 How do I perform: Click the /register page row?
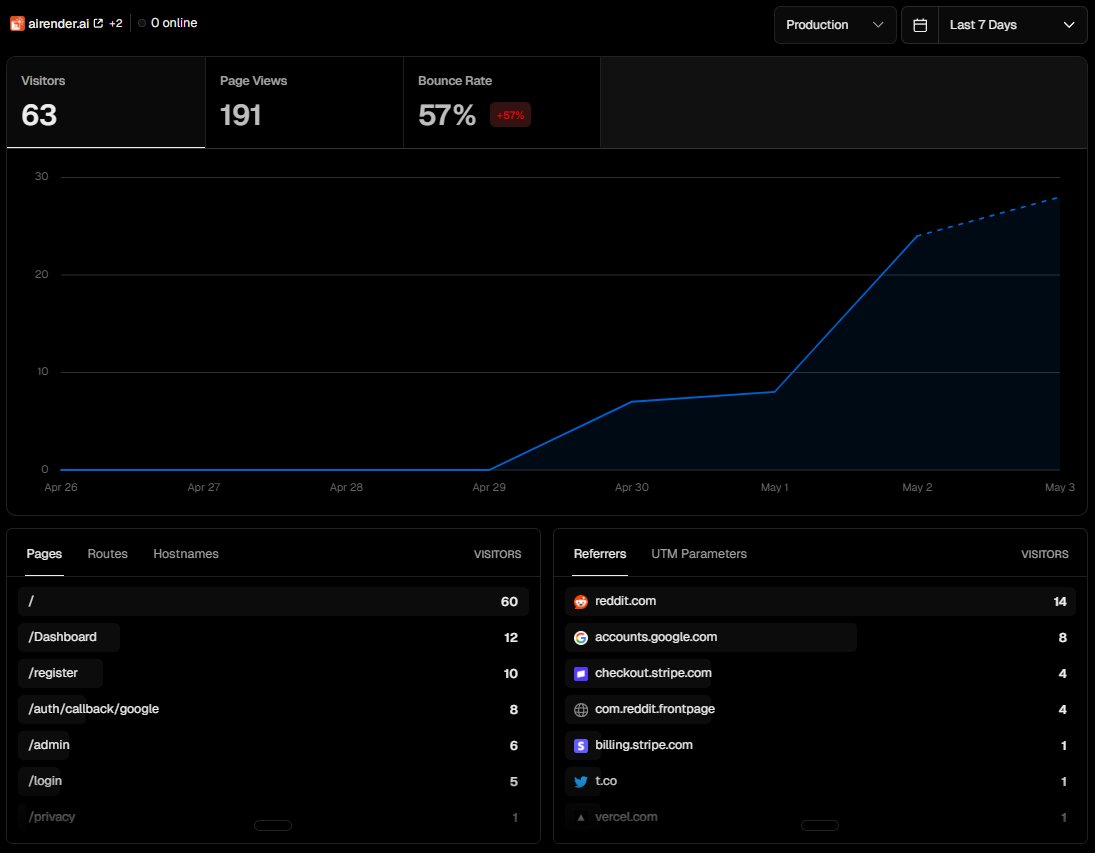point(273,673)
